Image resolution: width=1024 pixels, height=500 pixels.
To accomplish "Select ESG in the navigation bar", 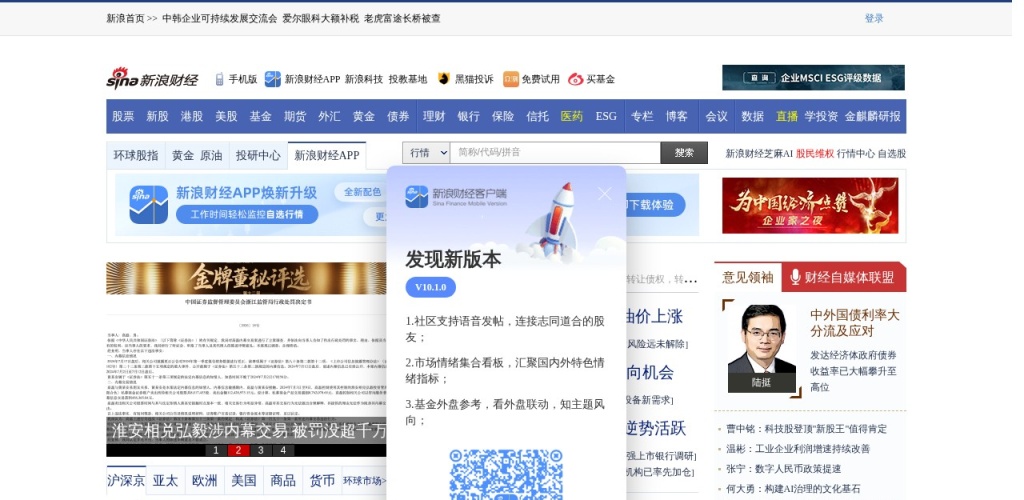I will pos(606,116).
